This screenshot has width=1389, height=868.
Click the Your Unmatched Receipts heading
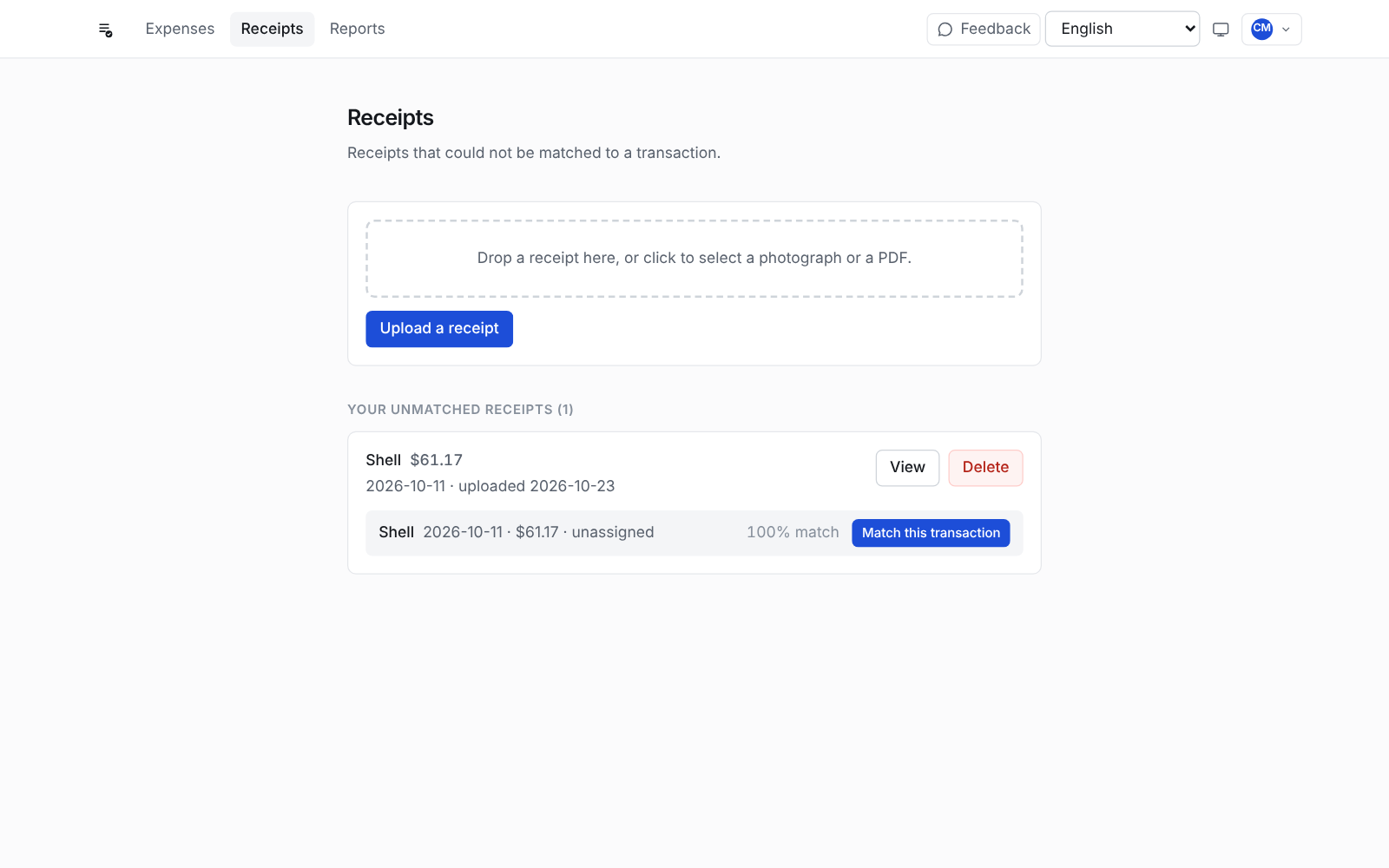tap(460, 410)
